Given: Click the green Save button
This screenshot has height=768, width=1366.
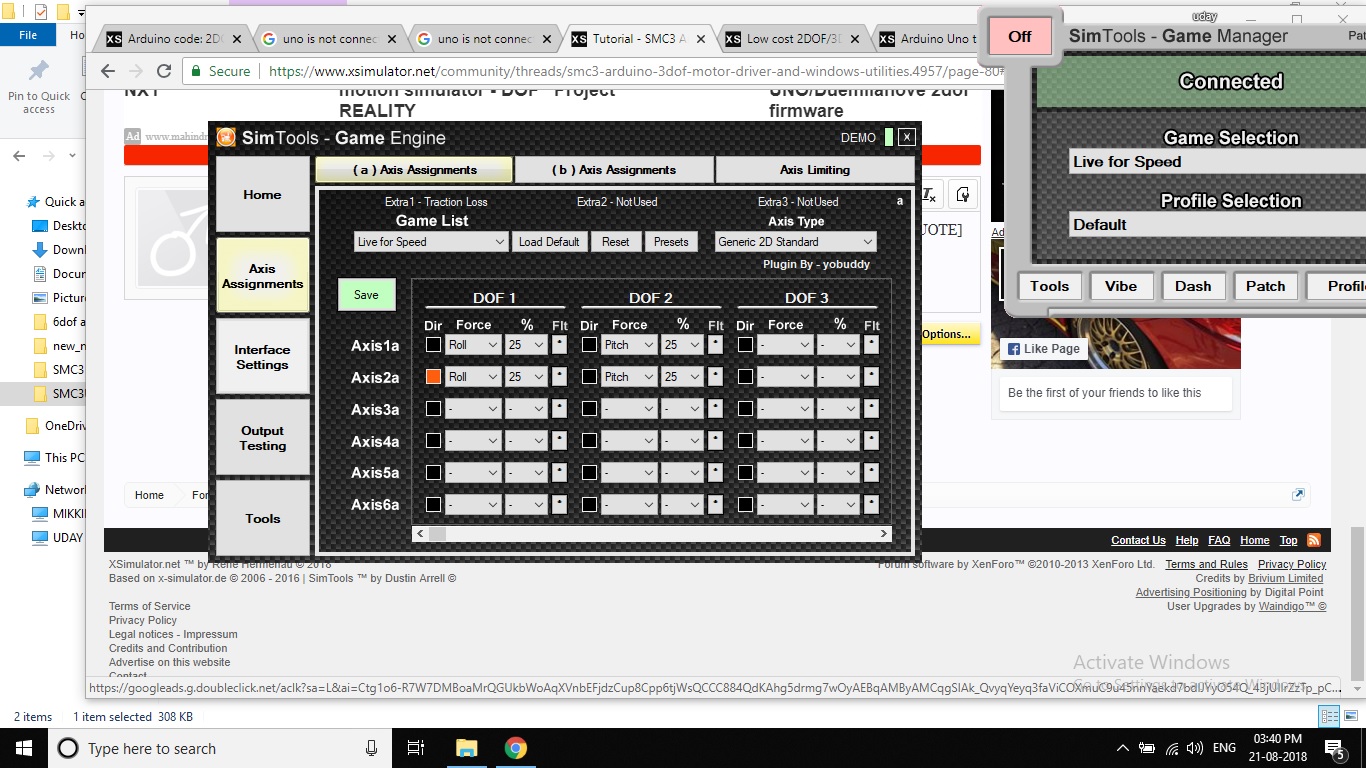Looking at the screenshot, I should (366, 295).
